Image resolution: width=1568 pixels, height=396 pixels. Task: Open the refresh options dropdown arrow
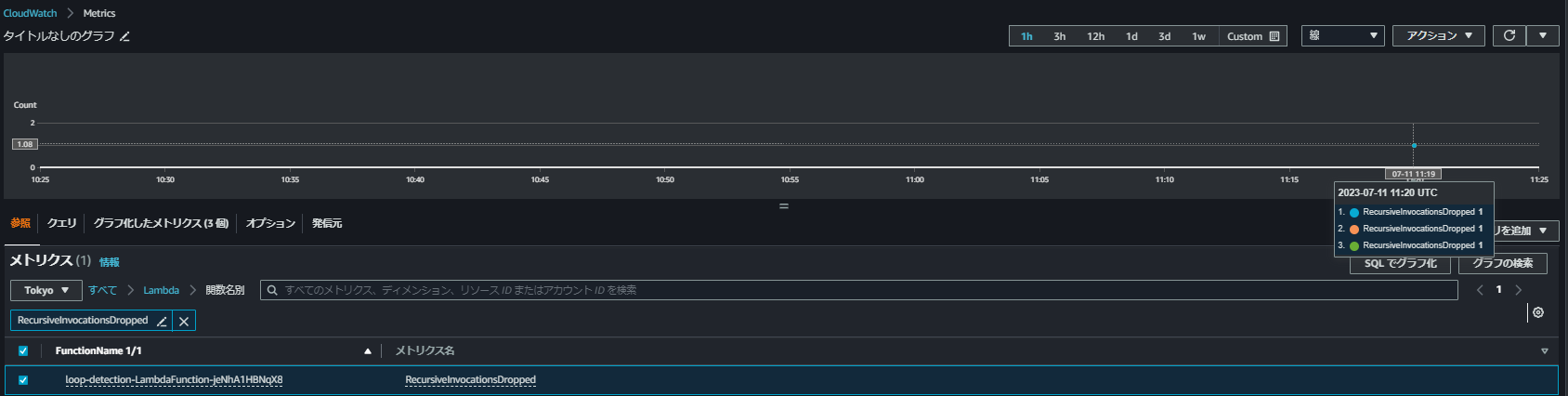point(1543,35)
